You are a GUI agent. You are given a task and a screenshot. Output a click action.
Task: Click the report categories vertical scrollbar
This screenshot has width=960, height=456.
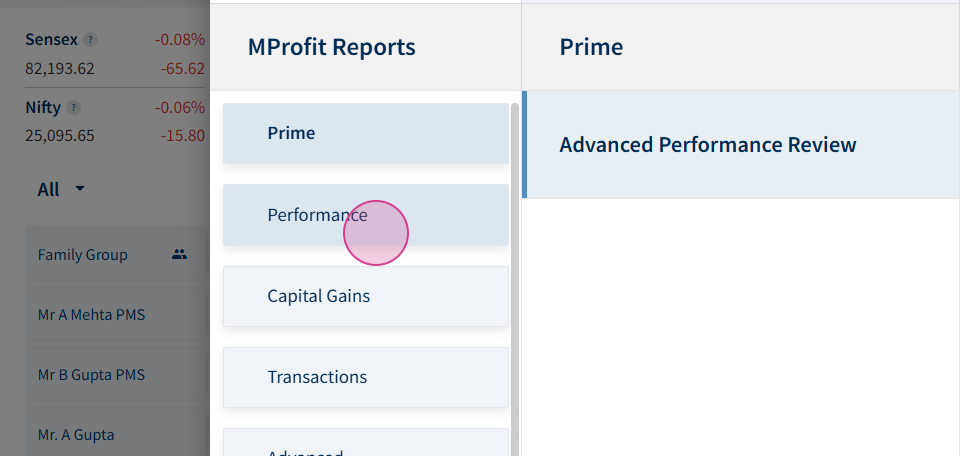pyautogui.click(x=515, y=279)
